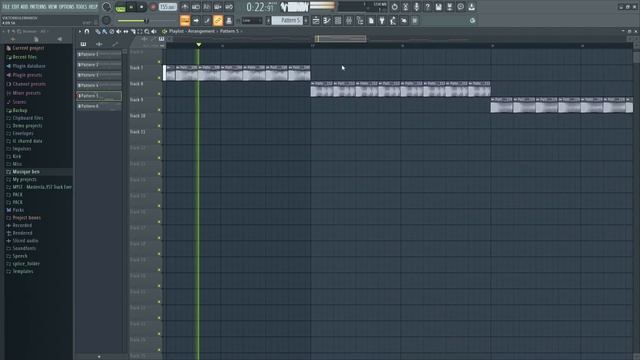
Task: Toggle the playlist magnet snap icon
Action: (87, 31)
